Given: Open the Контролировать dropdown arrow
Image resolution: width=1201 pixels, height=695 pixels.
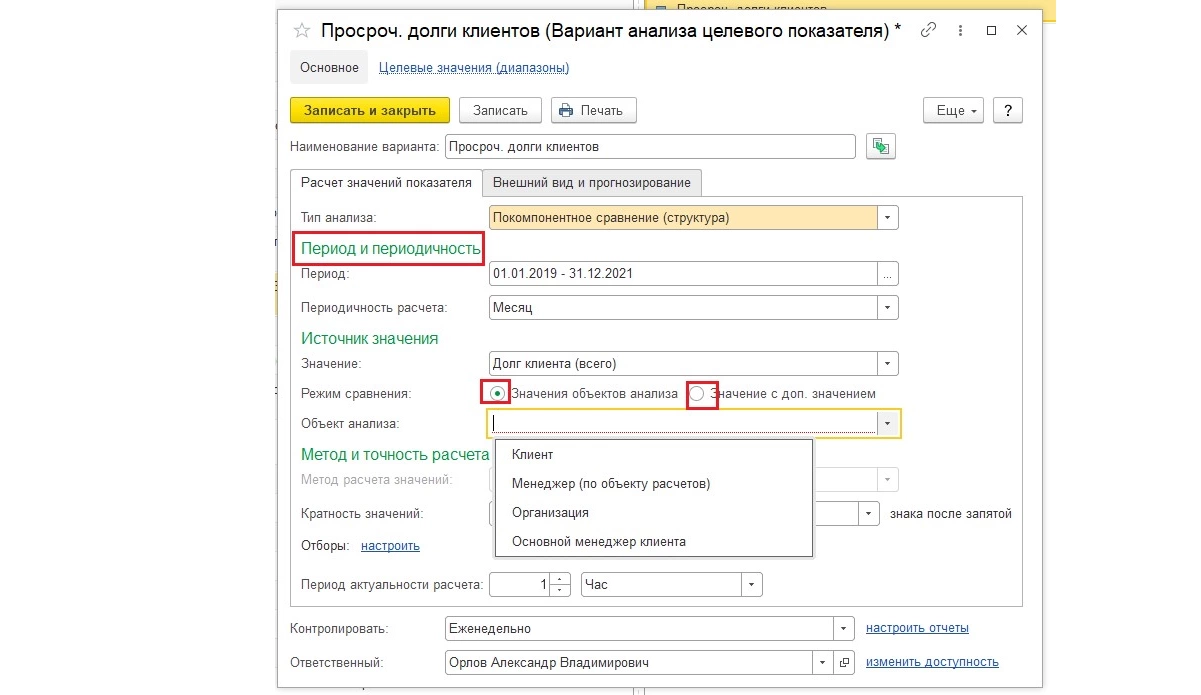Looking at the screenshot, I should click(844, 629).
